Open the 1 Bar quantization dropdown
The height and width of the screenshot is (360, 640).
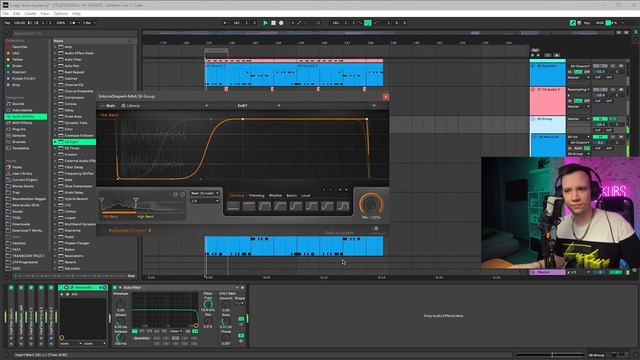[89, 23]
